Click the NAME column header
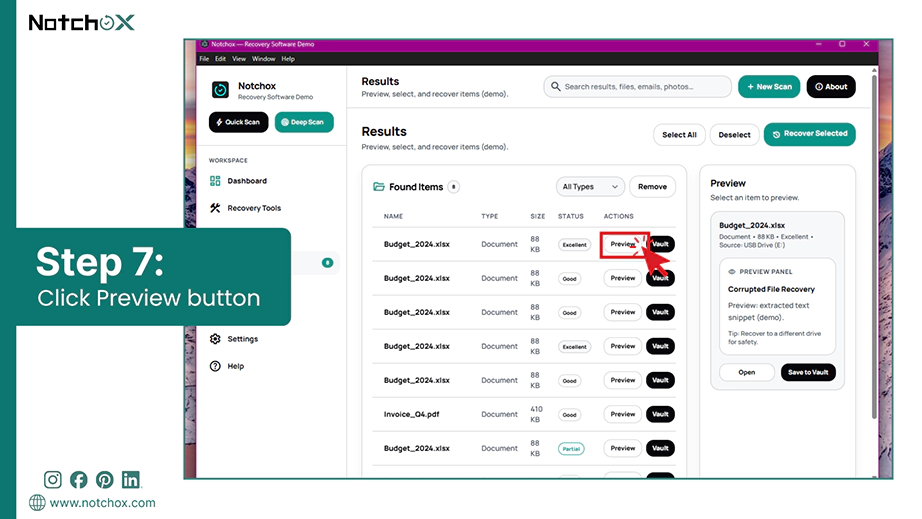This screenshot has width=922, height=519. coord(393,216)
